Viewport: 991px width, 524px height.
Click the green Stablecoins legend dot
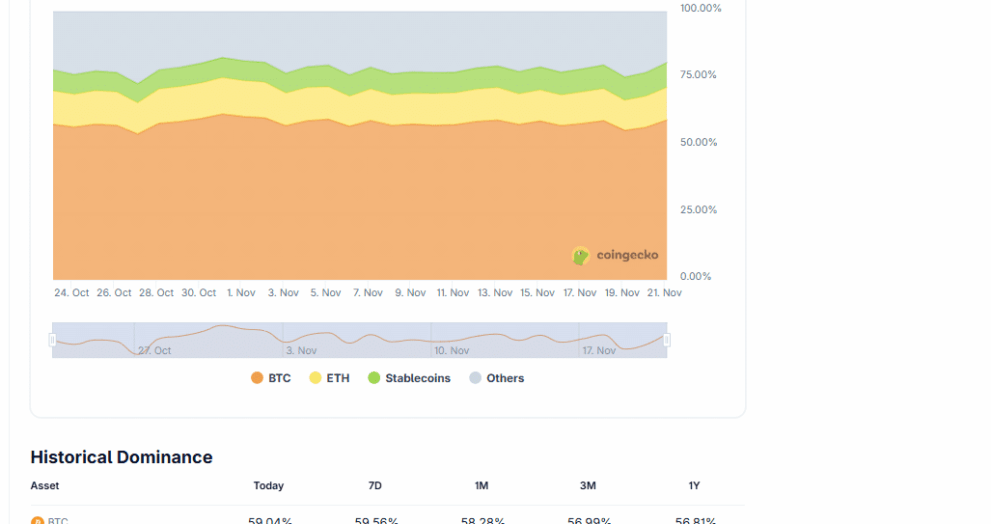coord(374,378)
